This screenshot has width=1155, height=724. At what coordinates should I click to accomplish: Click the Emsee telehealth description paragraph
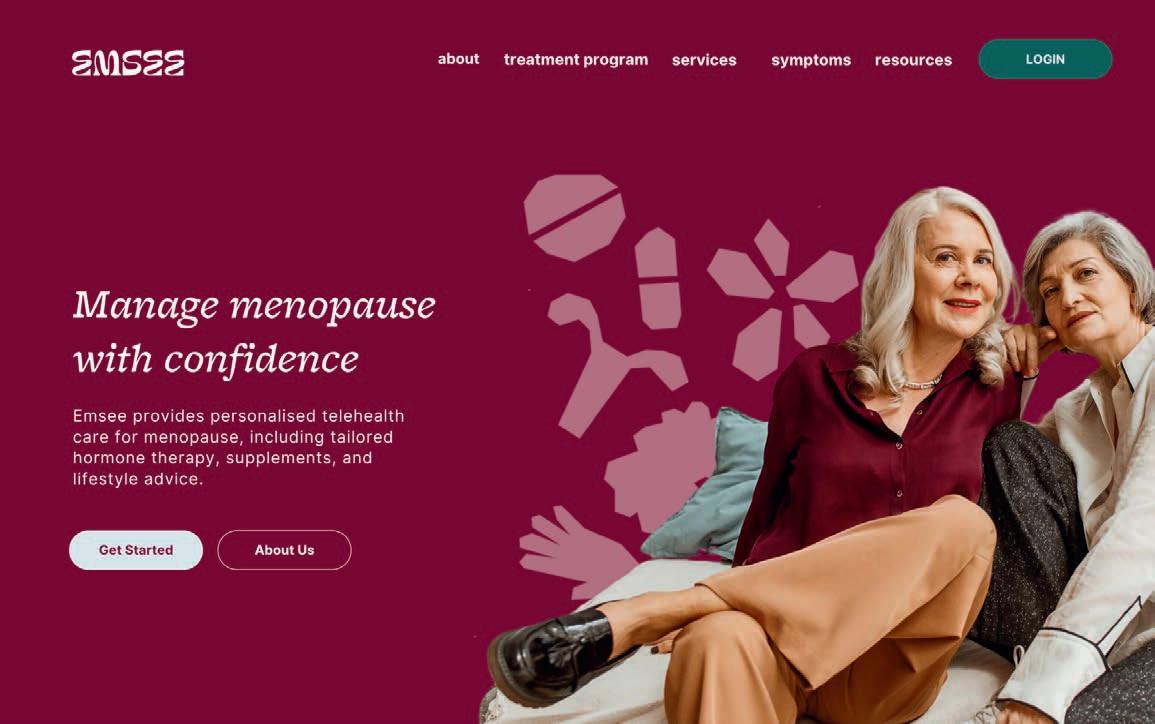click(x=239, y=447)
